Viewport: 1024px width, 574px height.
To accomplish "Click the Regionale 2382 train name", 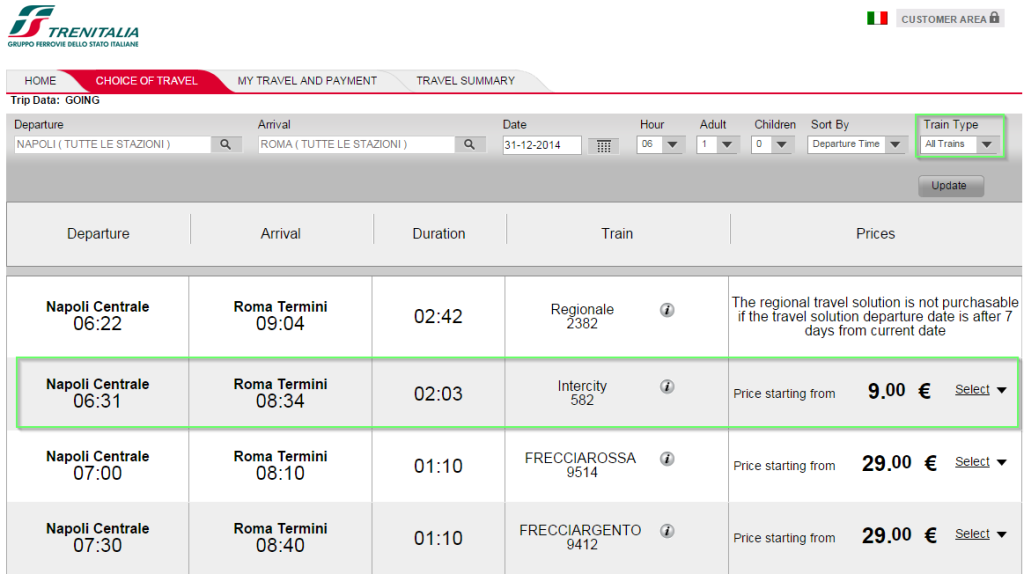I will pos(582,316).
